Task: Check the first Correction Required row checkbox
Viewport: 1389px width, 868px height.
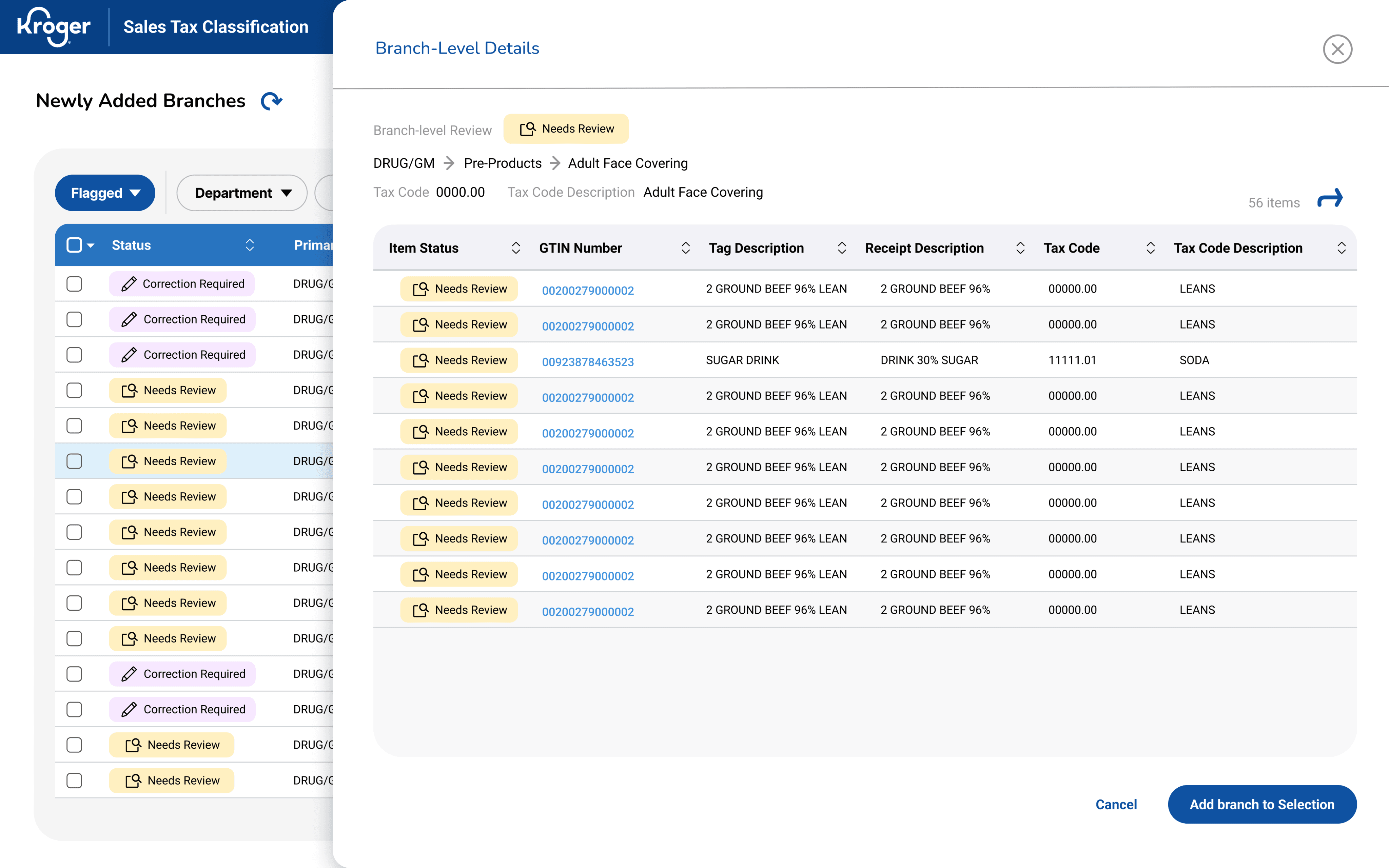Action: [75, 283]
